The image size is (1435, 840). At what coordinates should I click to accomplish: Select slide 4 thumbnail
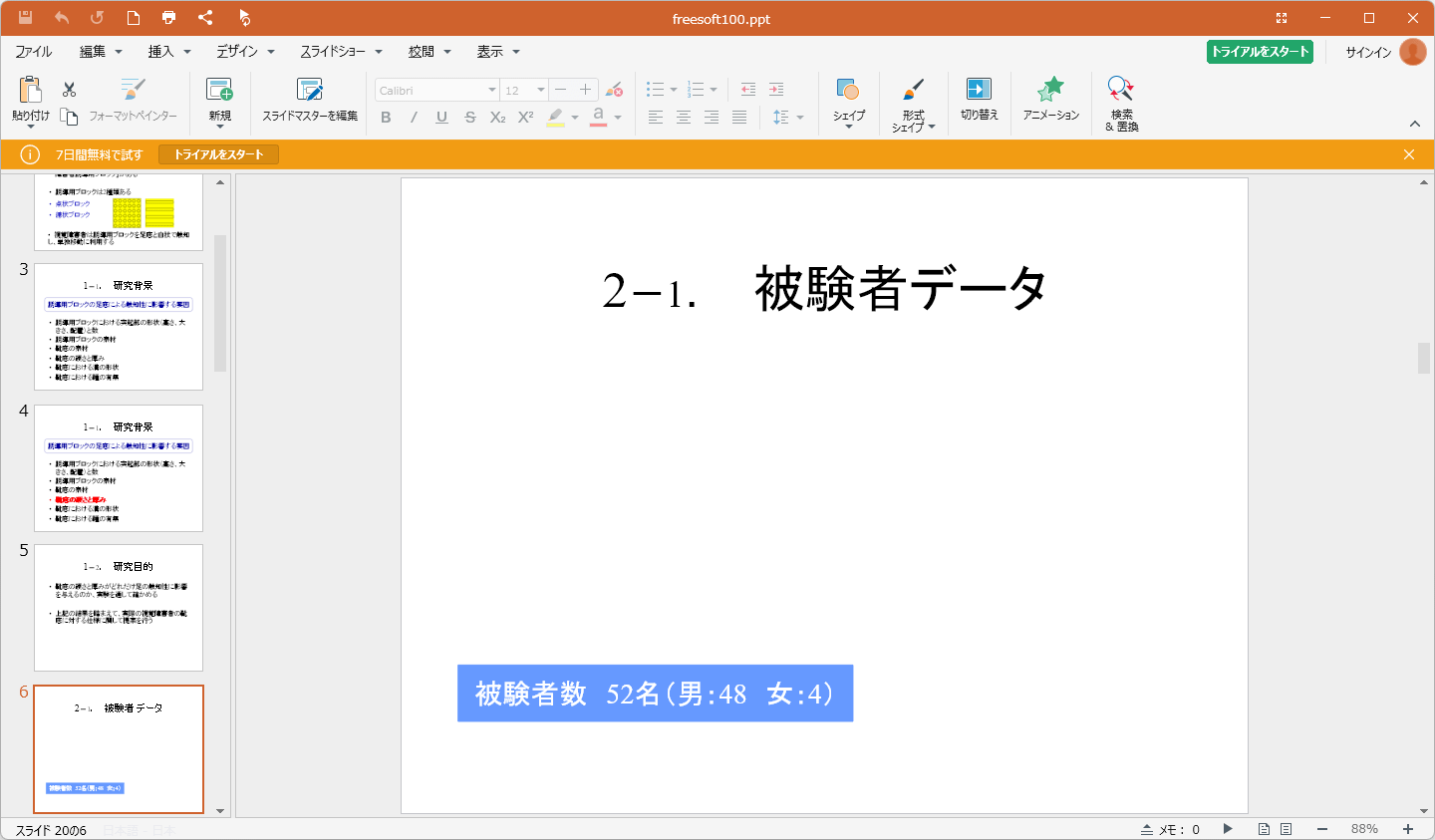pyautogui.click(x=119, y=468)
